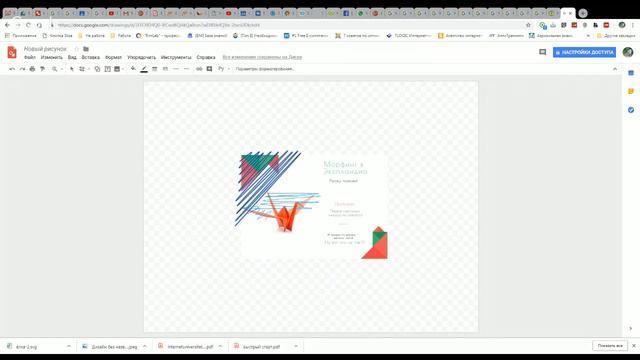Open the Справка menu
Image resolution: width=640 pixels, height=360 pixels.
coord(206,58)
